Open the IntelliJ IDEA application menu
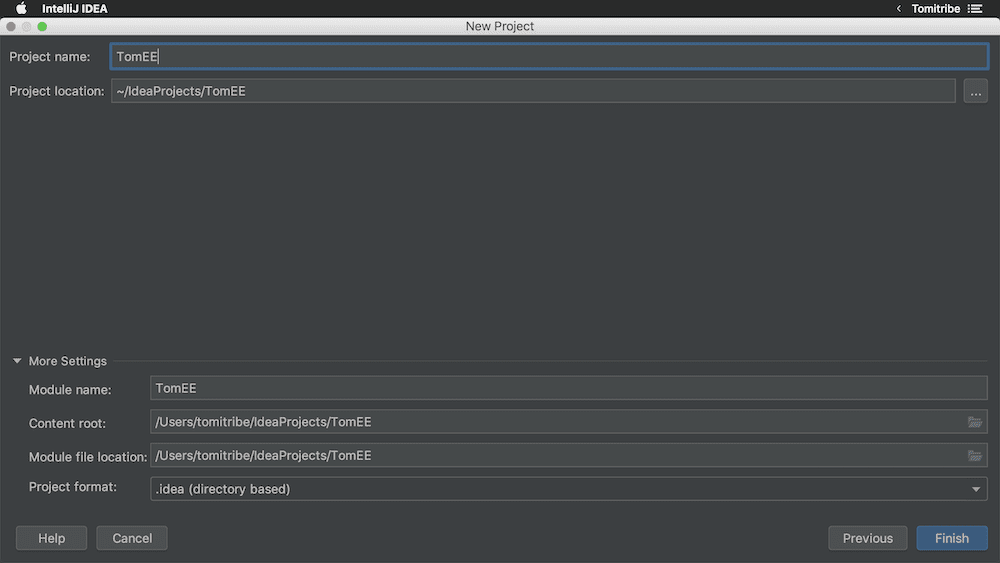The height and width of the screenshot is (563, 1000). (74, 9)
